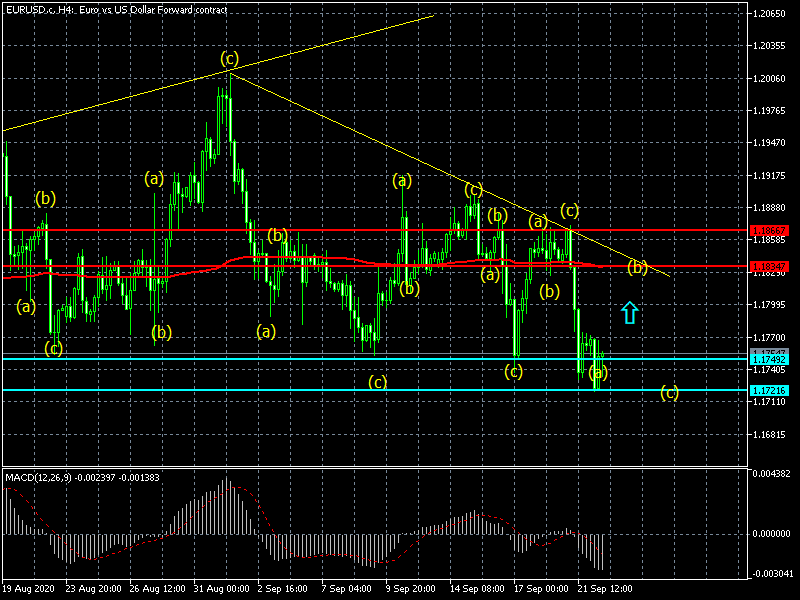
Task: Click the 1.20650 price scale label
Action: pos(772,14)
